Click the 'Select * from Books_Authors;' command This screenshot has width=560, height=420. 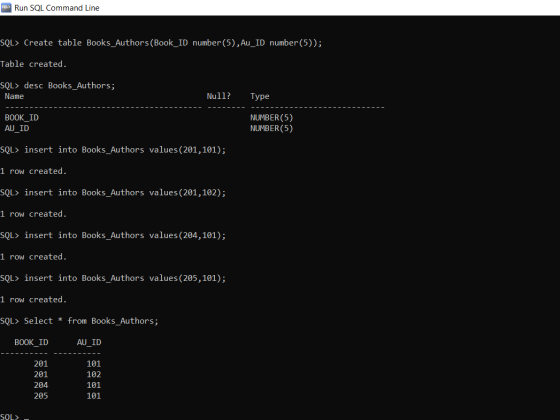click(79, 321)
